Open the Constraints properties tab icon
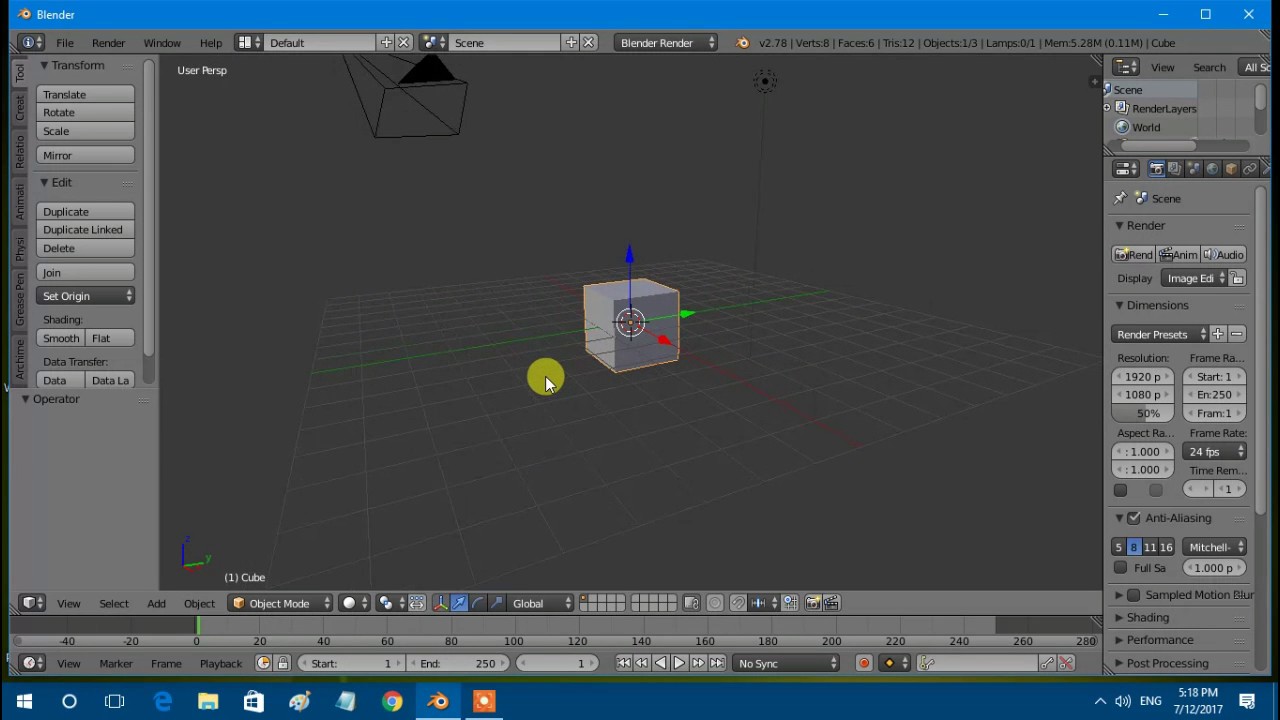This screenshot has height=720, width=1280. click(1249, 169)
